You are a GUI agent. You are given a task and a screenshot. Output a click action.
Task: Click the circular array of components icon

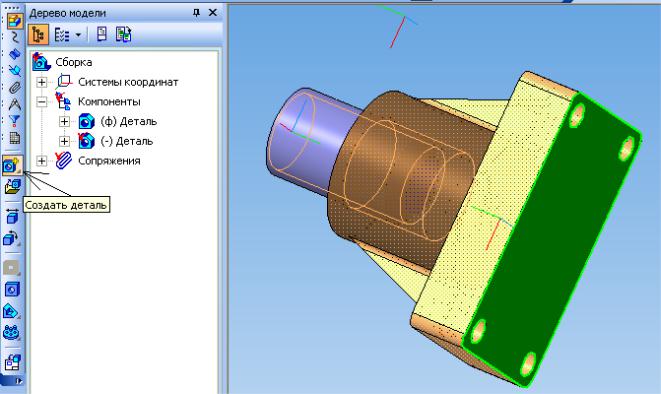(11, 332)
